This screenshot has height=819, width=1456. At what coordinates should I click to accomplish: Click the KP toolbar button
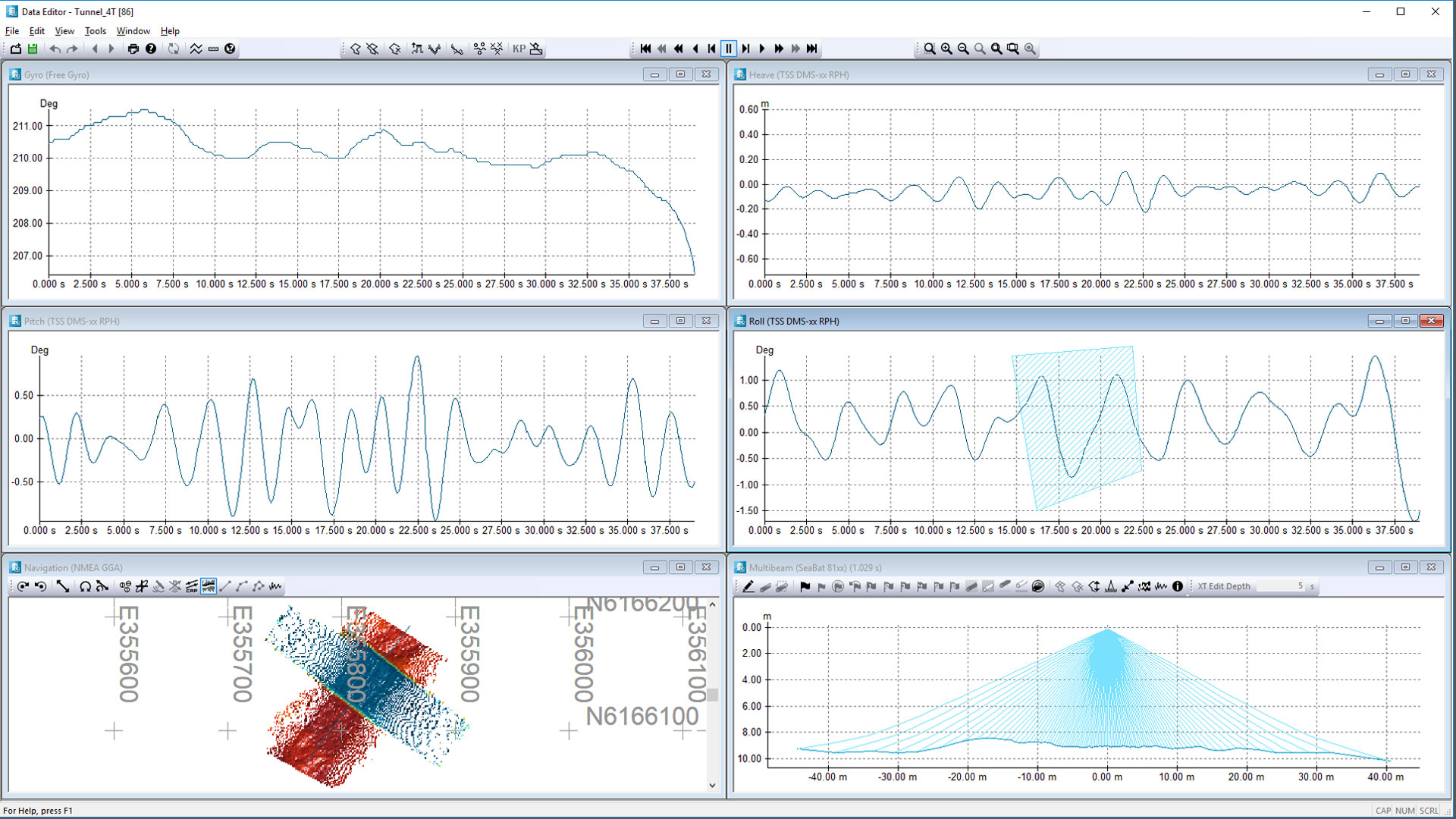(519, 49)
